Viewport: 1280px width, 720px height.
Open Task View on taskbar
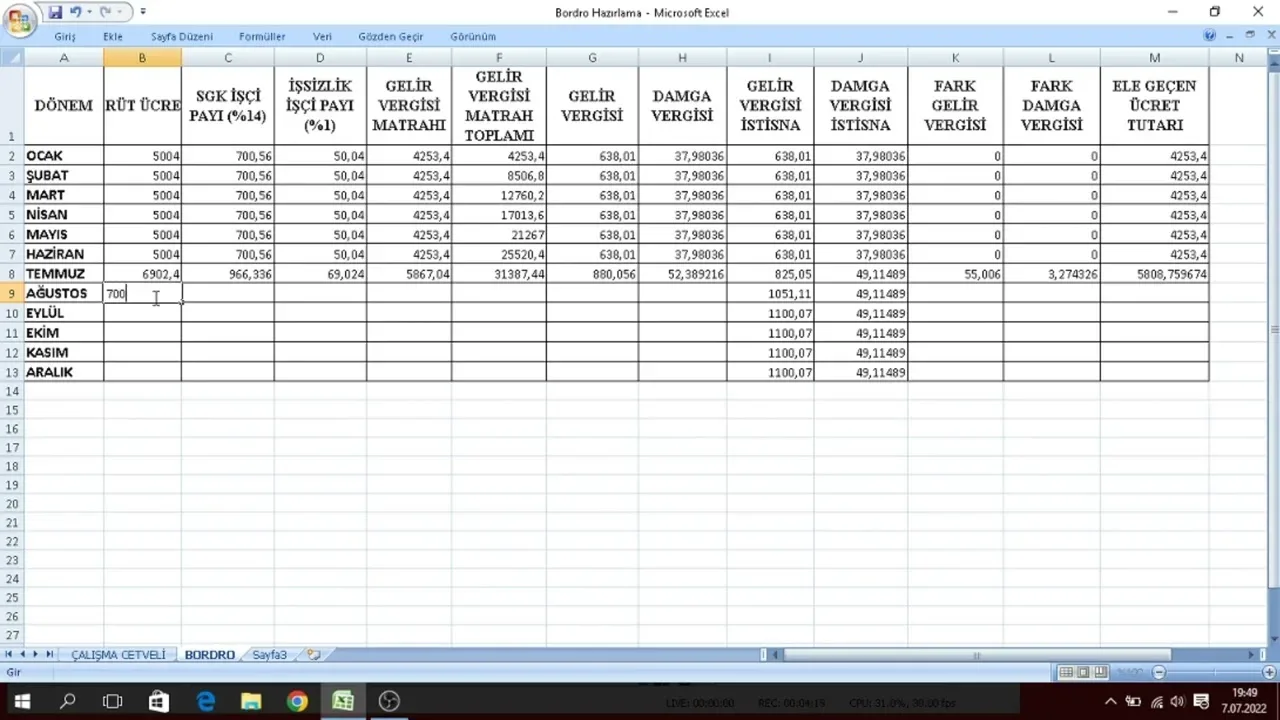pos(113,701)
